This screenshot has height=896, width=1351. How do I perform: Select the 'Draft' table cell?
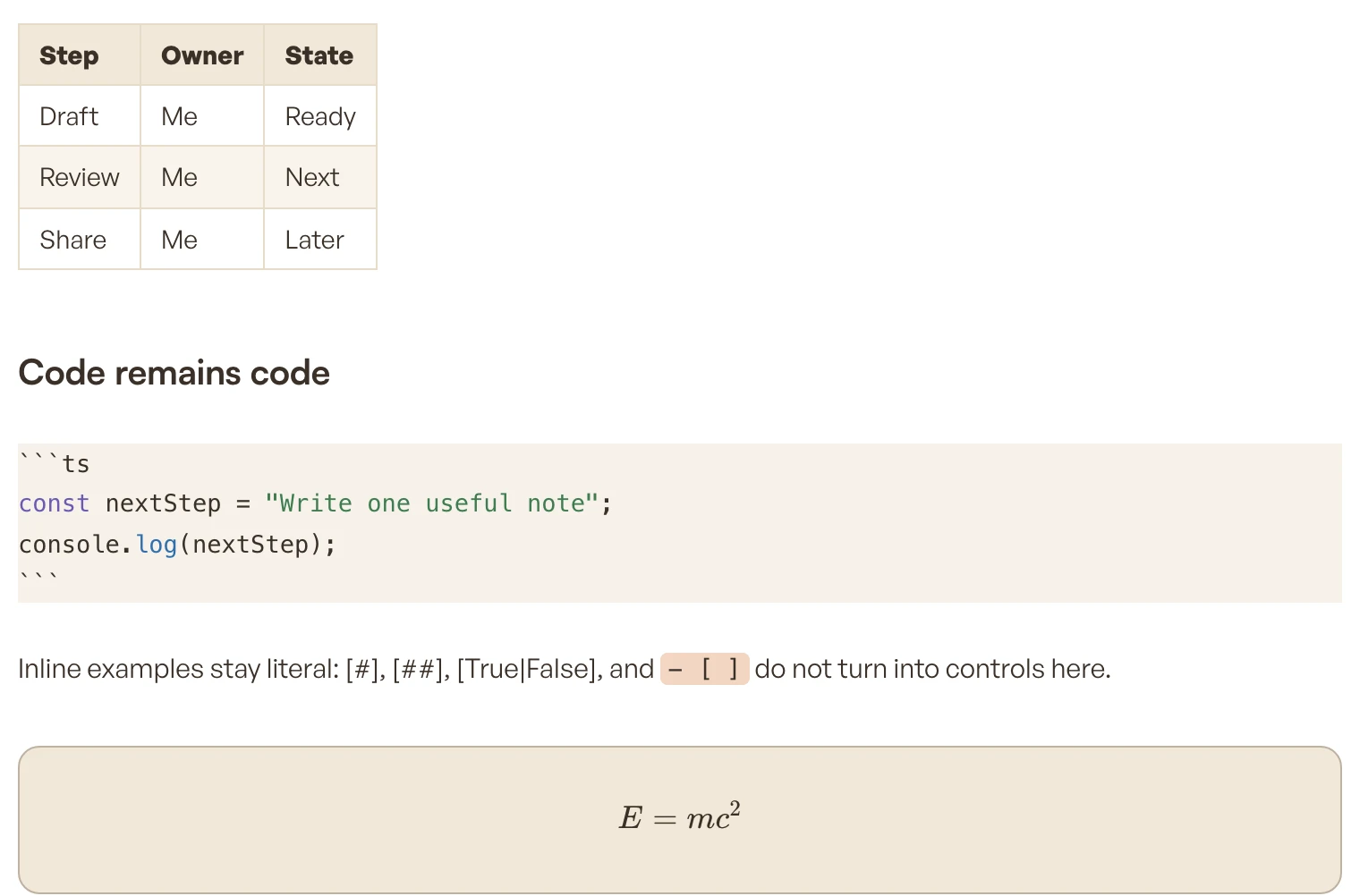pyautogui.click(x=80, y=116)
